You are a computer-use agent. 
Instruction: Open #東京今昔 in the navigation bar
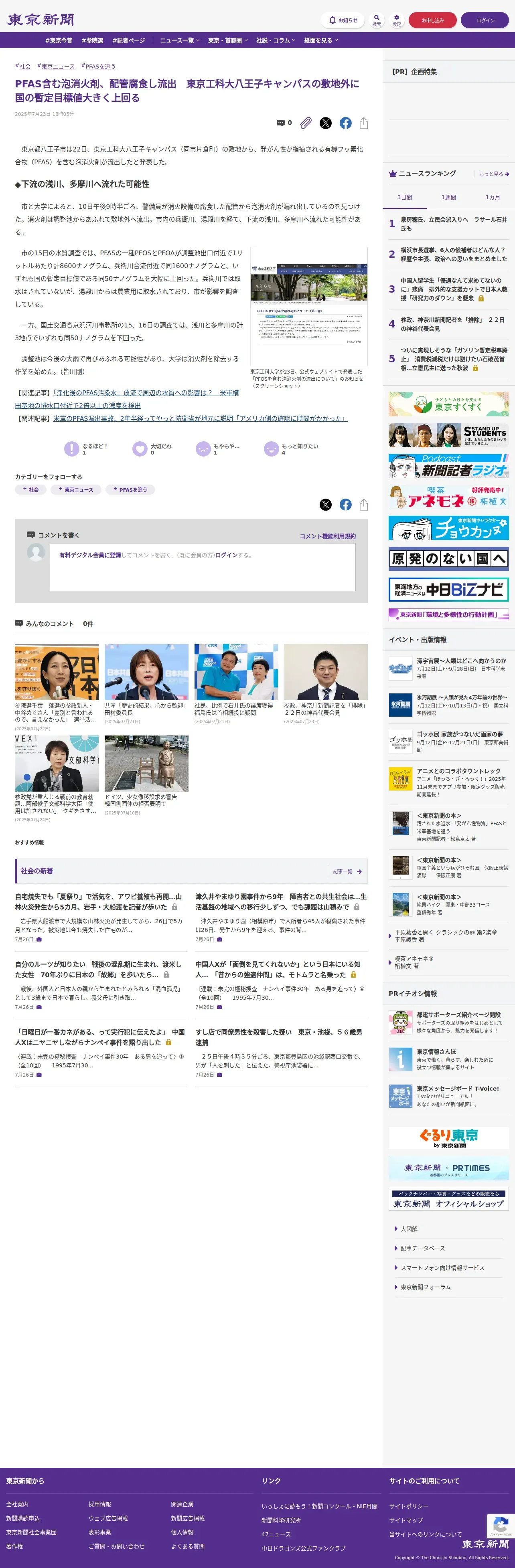point(59,40)
